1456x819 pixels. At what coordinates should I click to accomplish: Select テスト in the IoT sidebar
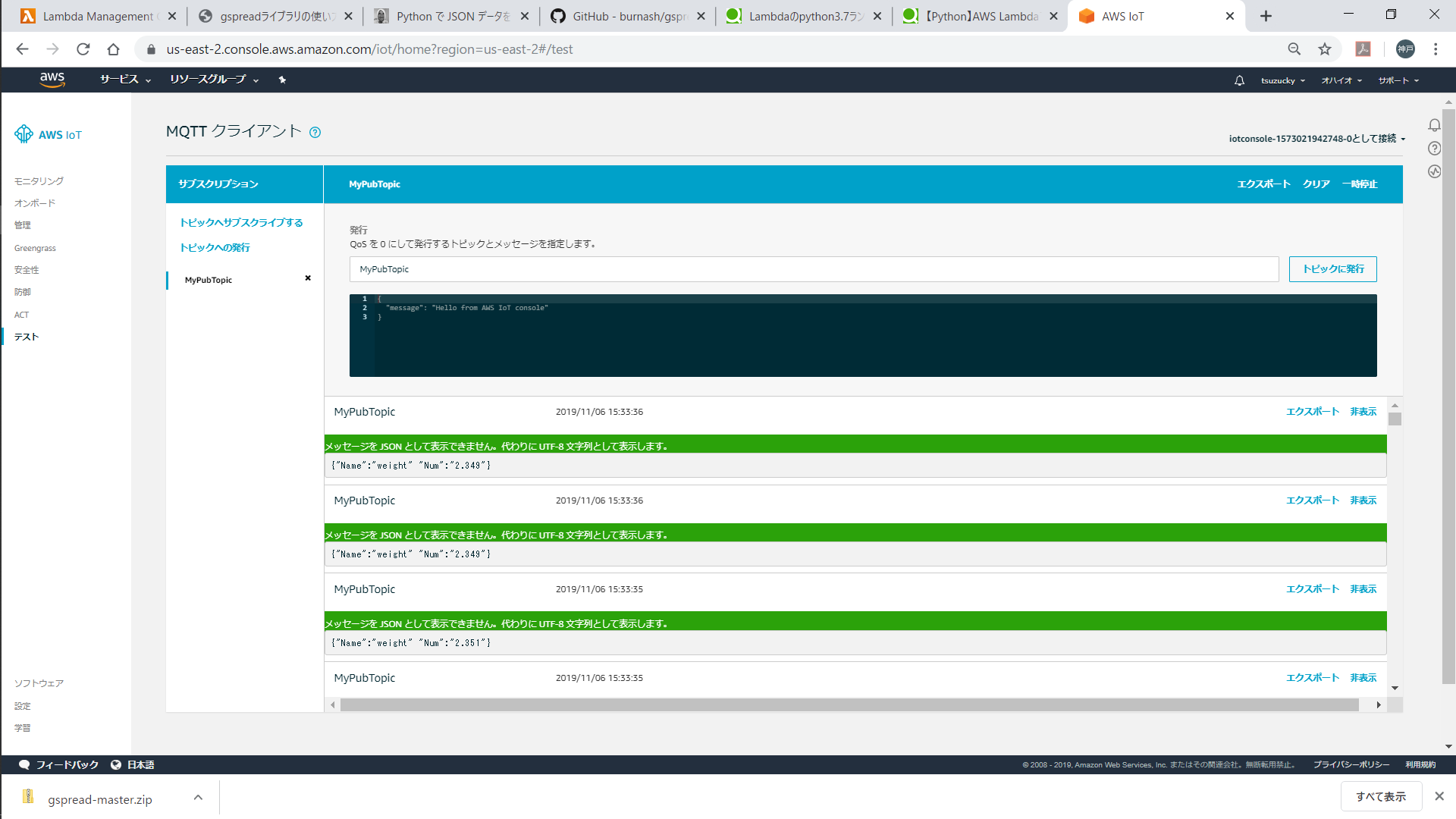point(27,337)
